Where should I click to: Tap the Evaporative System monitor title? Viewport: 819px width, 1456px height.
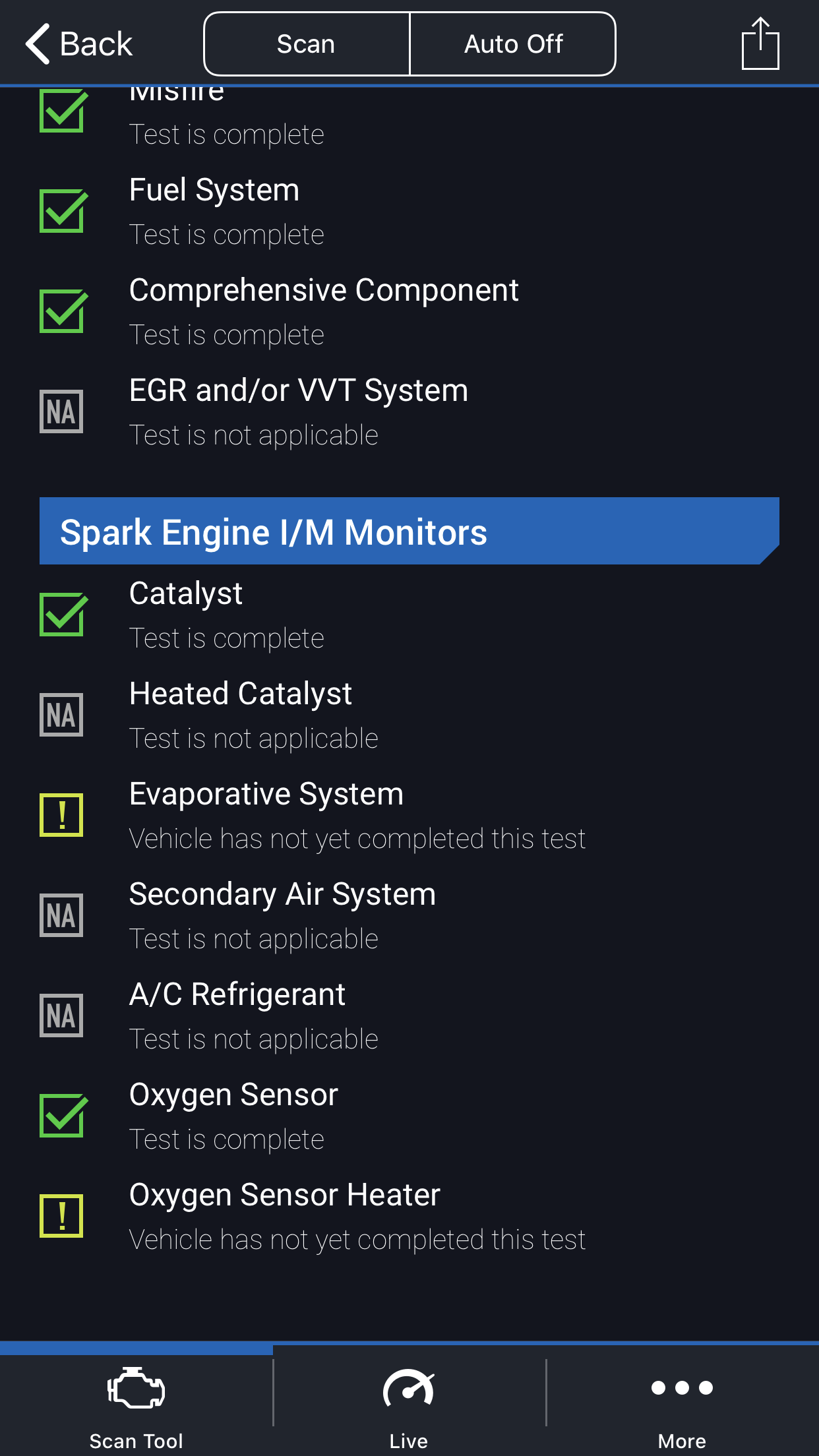coord(266,794)
